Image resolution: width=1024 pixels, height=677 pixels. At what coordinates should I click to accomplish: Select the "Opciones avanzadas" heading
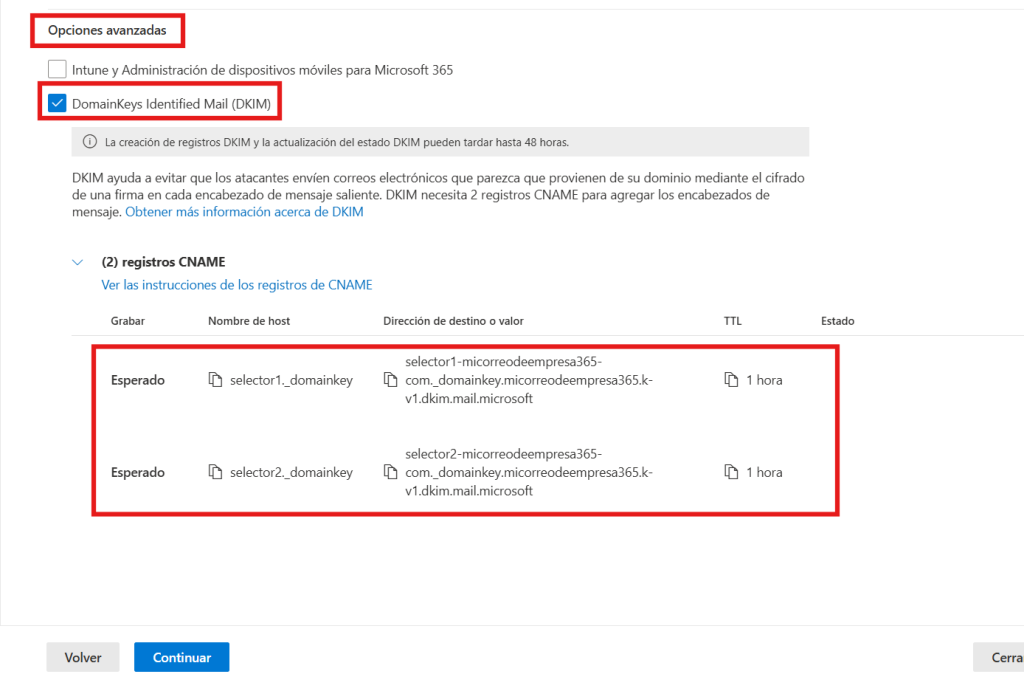(107, 31)
